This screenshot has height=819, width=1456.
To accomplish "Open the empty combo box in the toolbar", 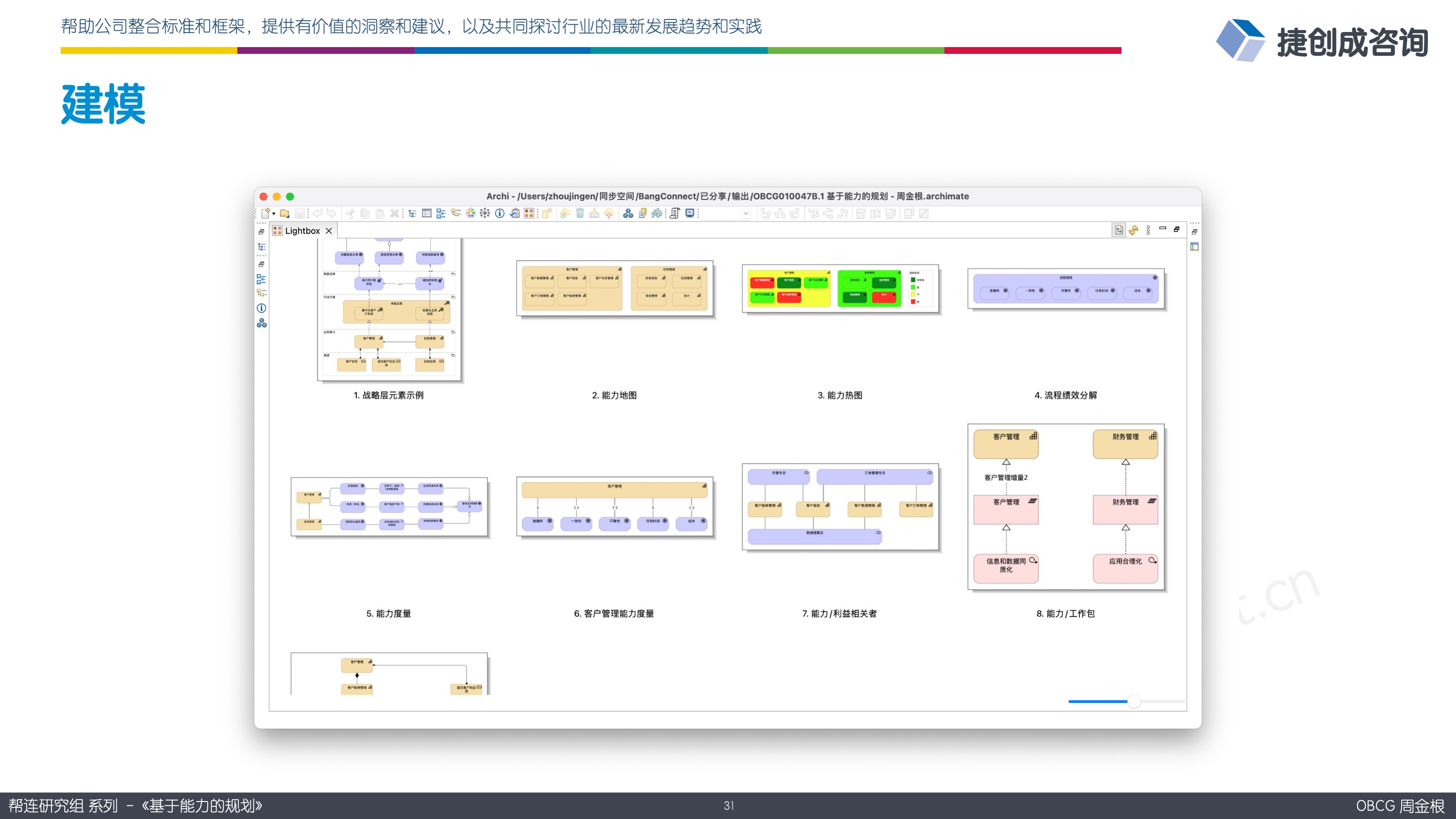I will coord(727,213).
